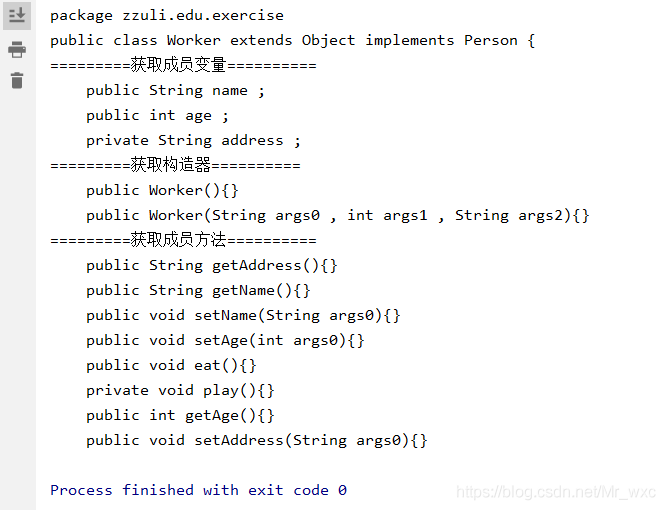Click the 'public class Worker extends Object' line
665x510 pixels.
pyautogui.click(x=293, y=41)
